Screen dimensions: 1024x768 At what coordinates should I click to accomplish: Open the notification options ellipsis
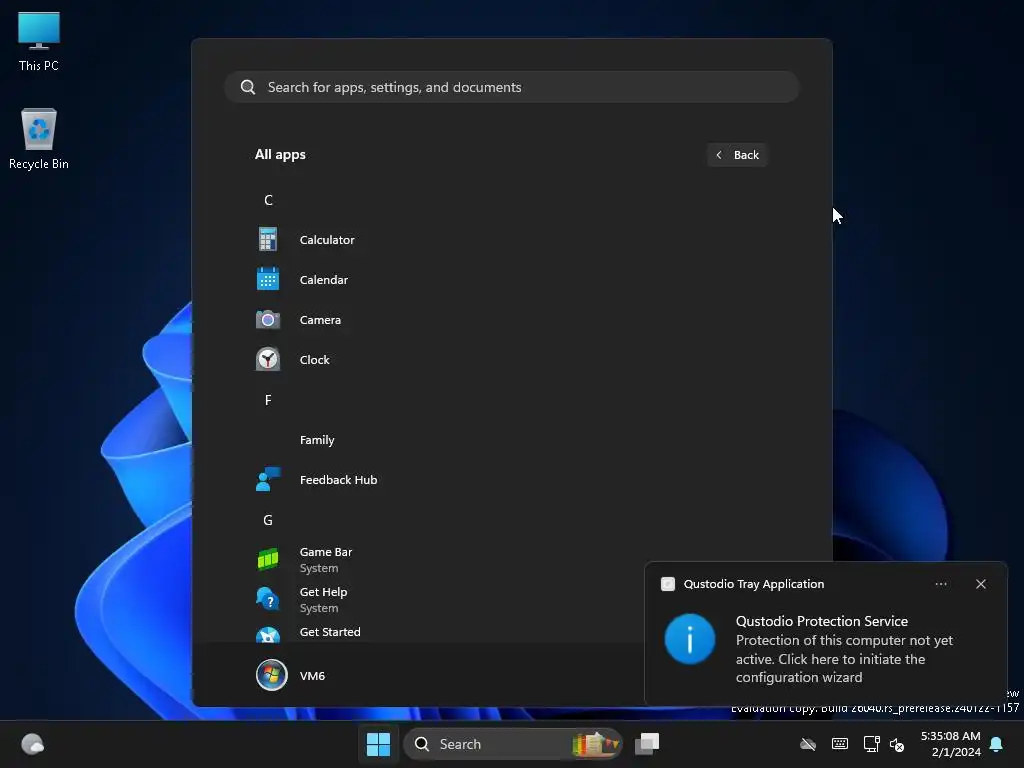[941, 584]
